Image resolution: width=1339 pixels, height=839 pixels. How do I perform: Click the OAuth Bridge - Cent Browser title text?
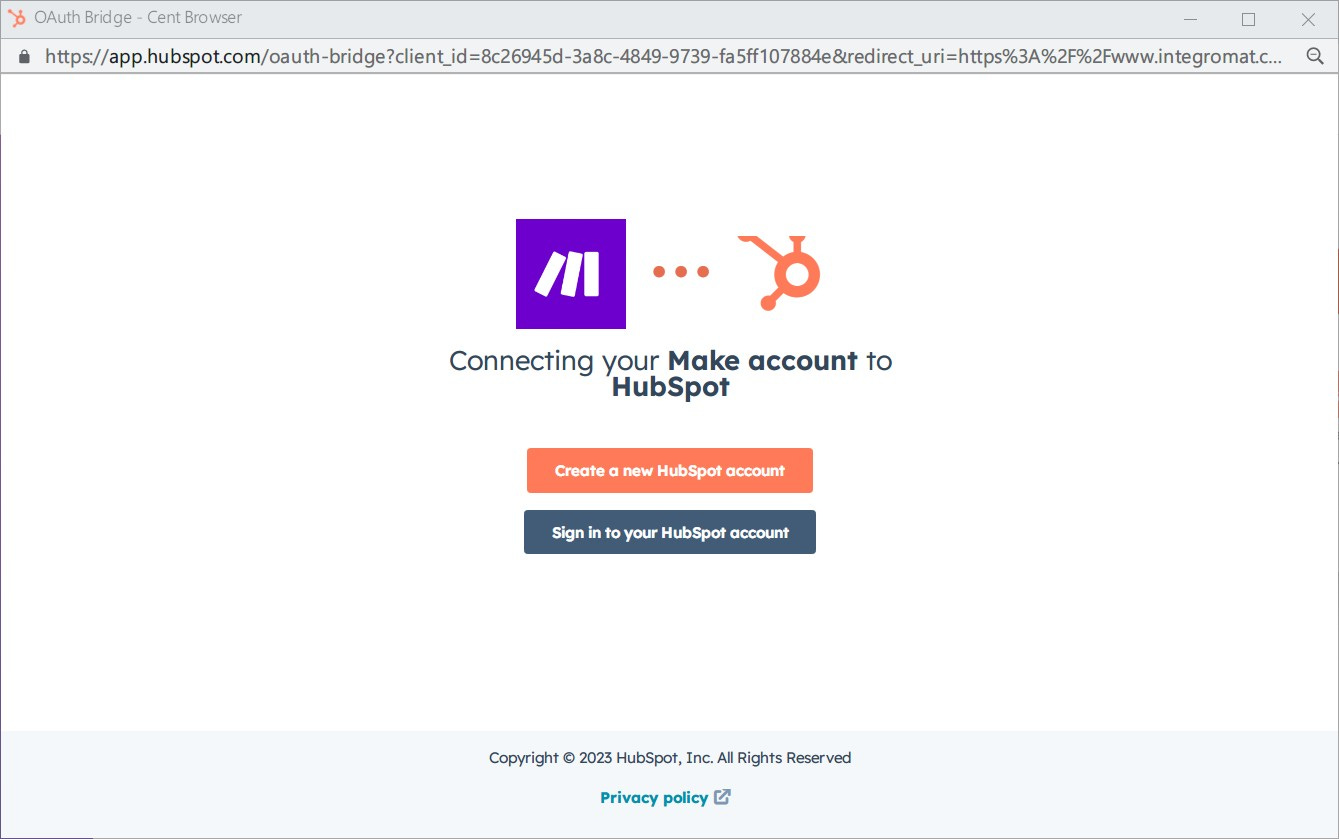(138, 18)
